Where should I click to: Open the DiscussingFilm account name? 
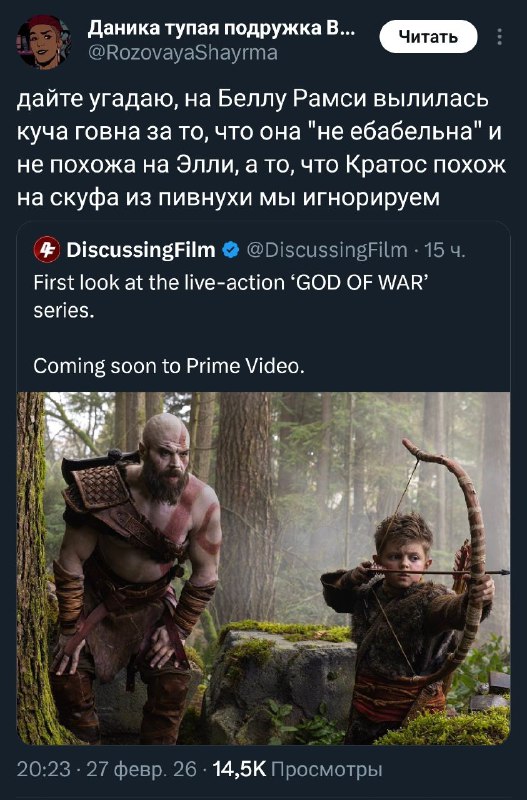point(141,250)
